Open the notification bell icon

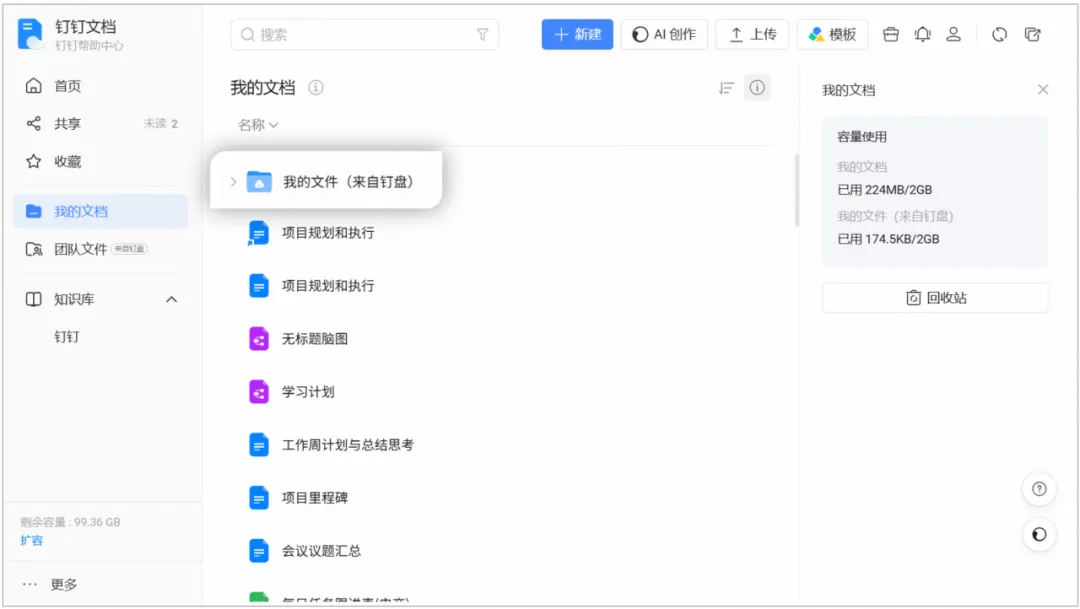[922, 34]
